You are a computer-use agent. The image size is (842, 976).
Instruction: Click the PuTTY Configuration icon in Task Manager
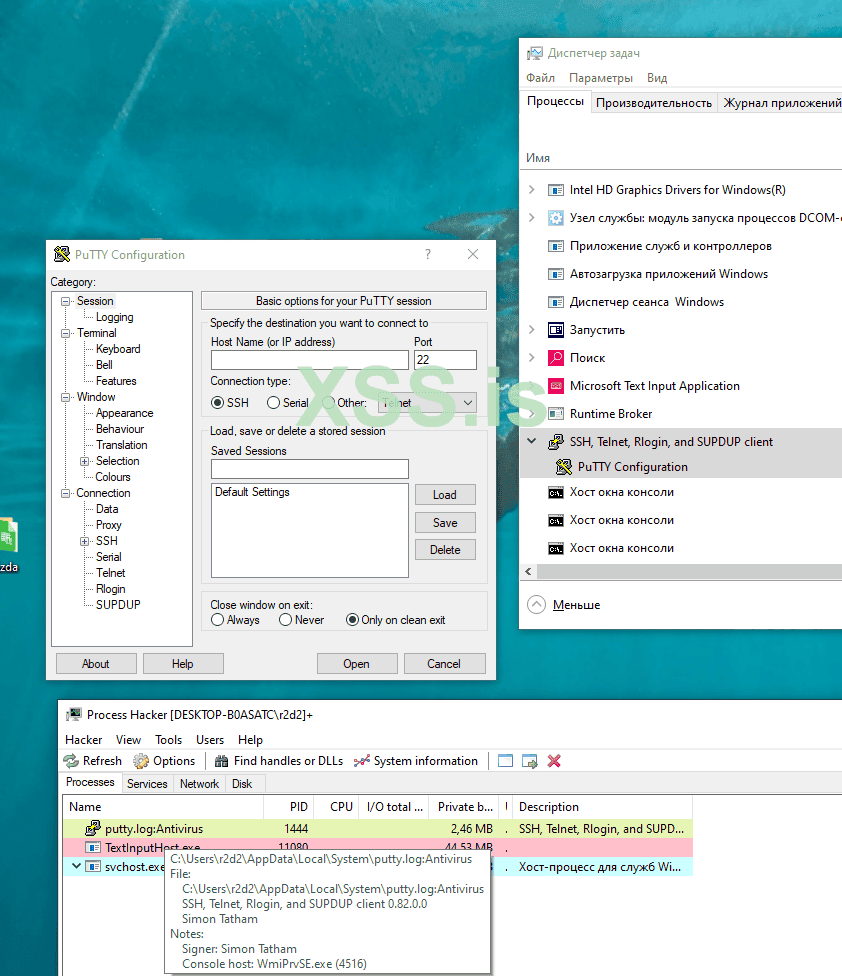564,467
